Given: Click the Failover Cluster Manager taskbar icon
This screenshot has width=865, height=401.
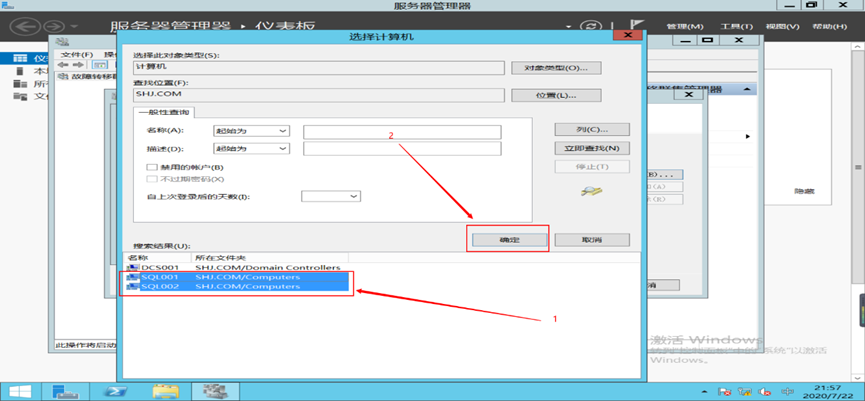Looking at the screenshot, I should pyautogui.click(x=216, y=391).
